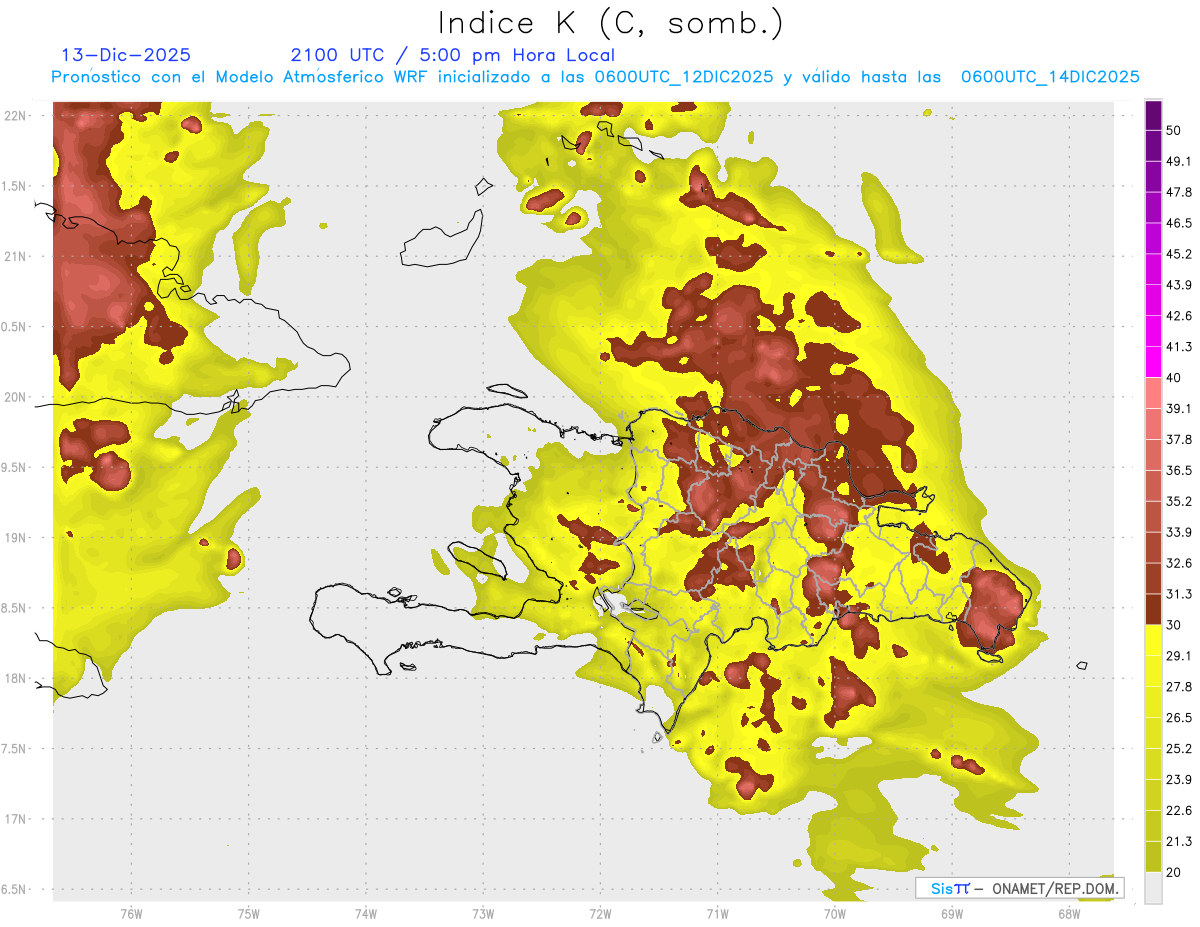Screen dimensions: 1200x927
Task: Click the '70W' longitude label
Action: pyautogui.click(x=834, y=913)
